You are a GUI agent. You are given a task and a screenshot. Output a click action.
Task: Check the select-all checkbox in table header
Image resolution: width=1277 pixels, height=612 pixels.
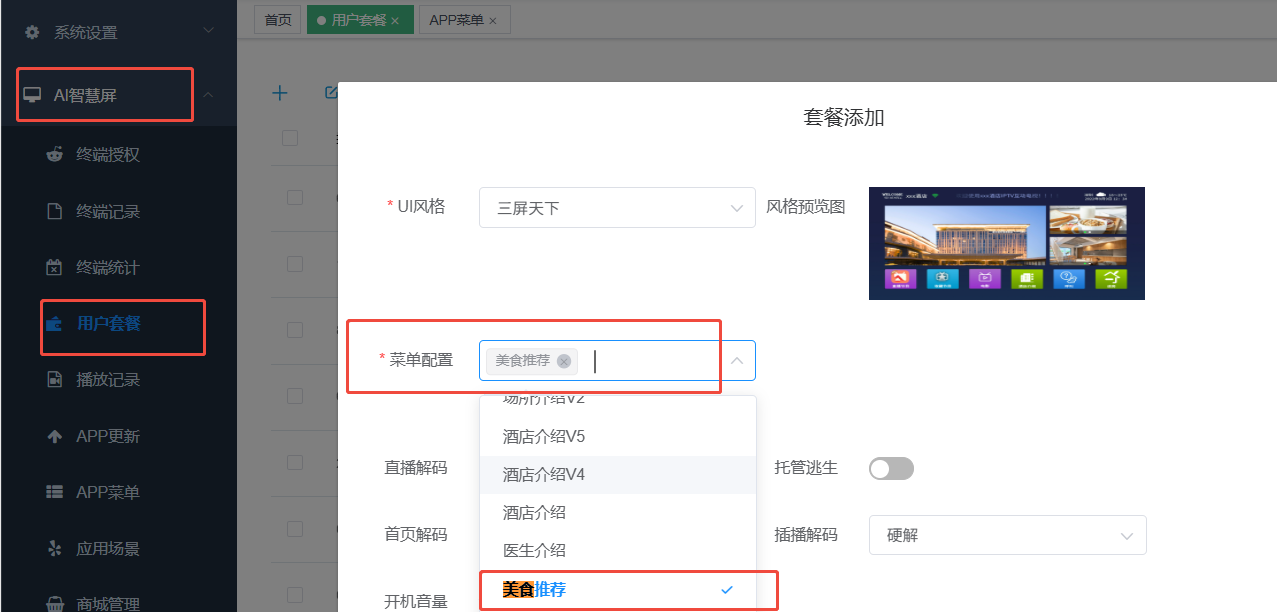pos(290,138)
